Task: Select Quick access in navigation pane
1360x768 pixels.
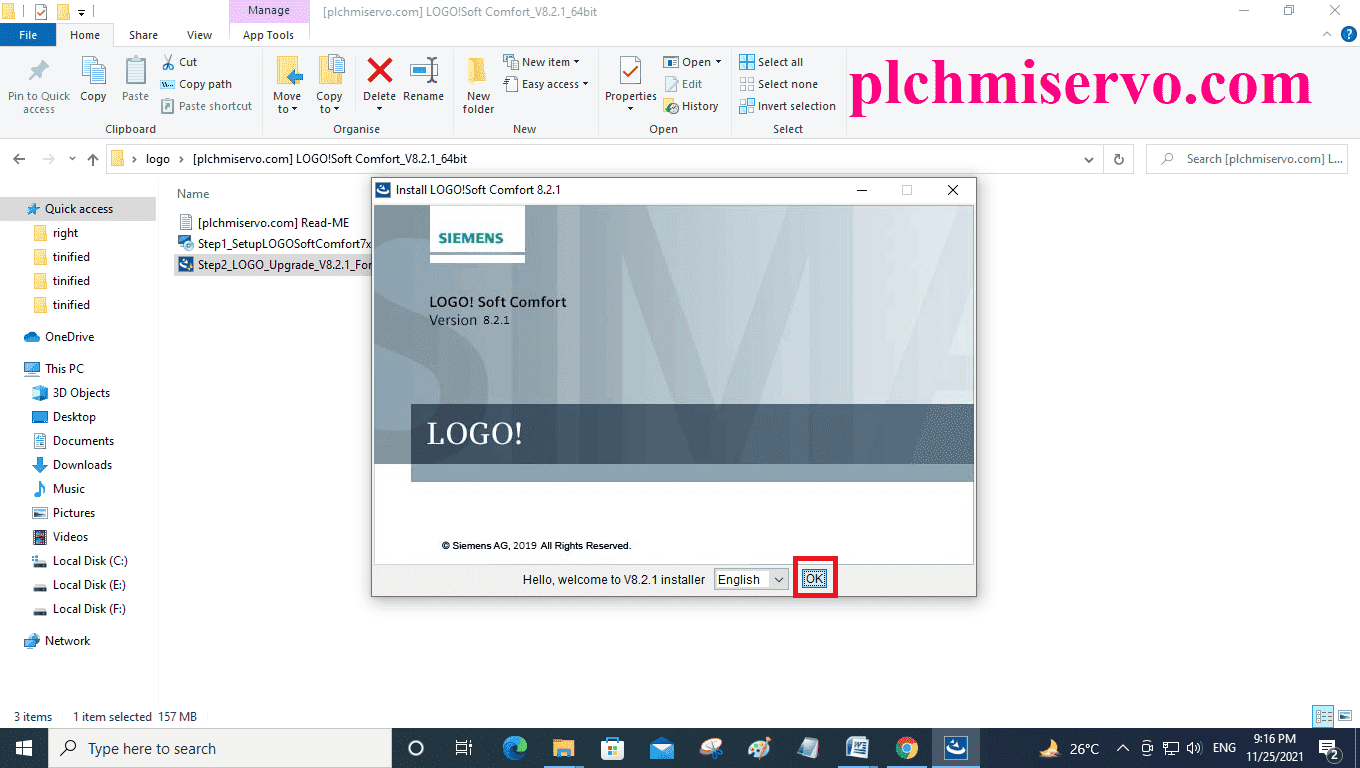Action: [78, 209]
